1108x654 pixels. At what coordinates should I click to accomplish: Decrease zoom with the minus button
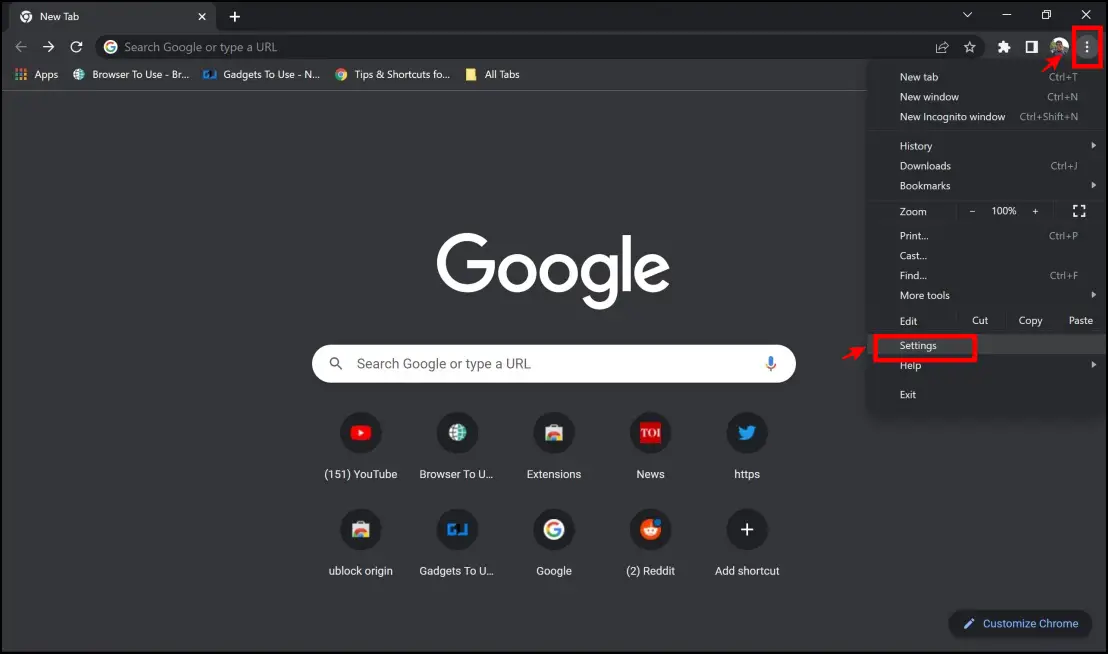coord(972,211)
